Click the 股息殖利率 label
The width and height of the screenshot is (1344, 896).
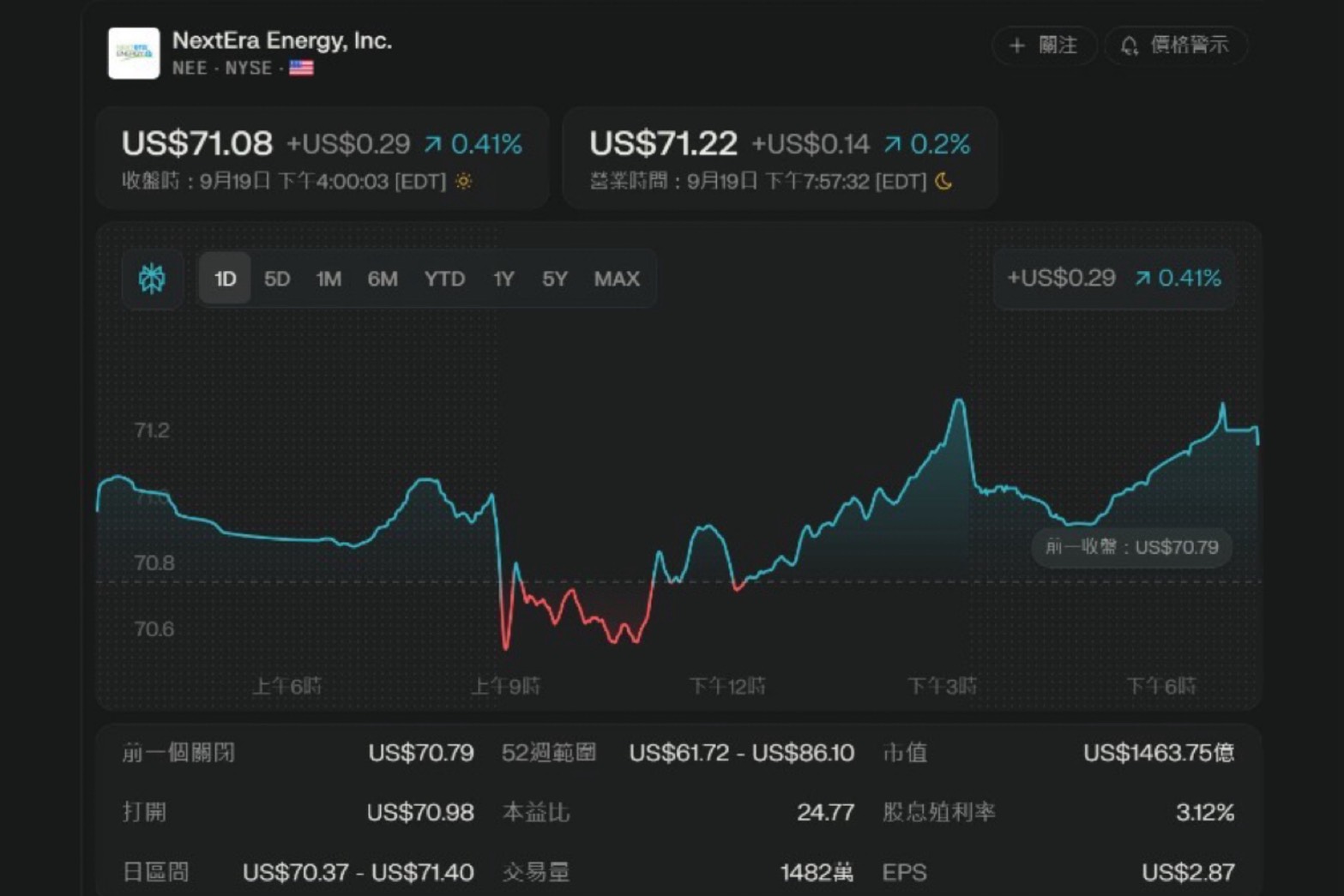(939, 812)
